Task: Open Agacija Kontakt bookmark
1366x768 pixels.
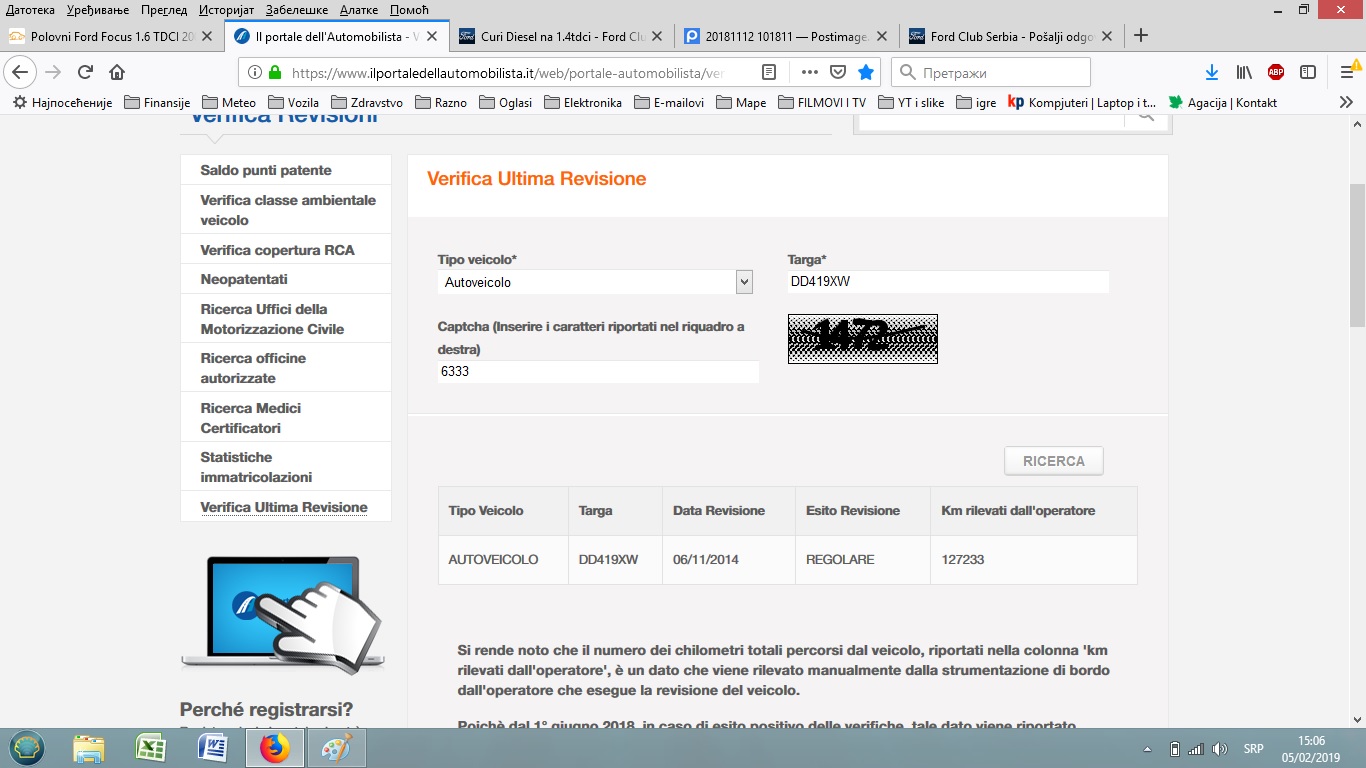Action: 1223,102
